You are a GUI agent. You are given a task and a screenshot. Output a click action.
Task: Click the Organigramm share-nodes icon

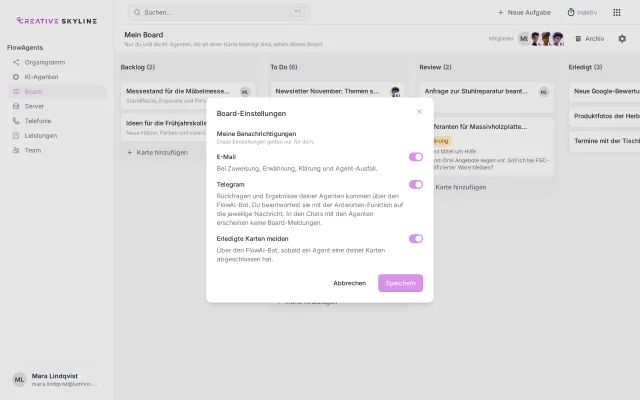pos(16,62)
